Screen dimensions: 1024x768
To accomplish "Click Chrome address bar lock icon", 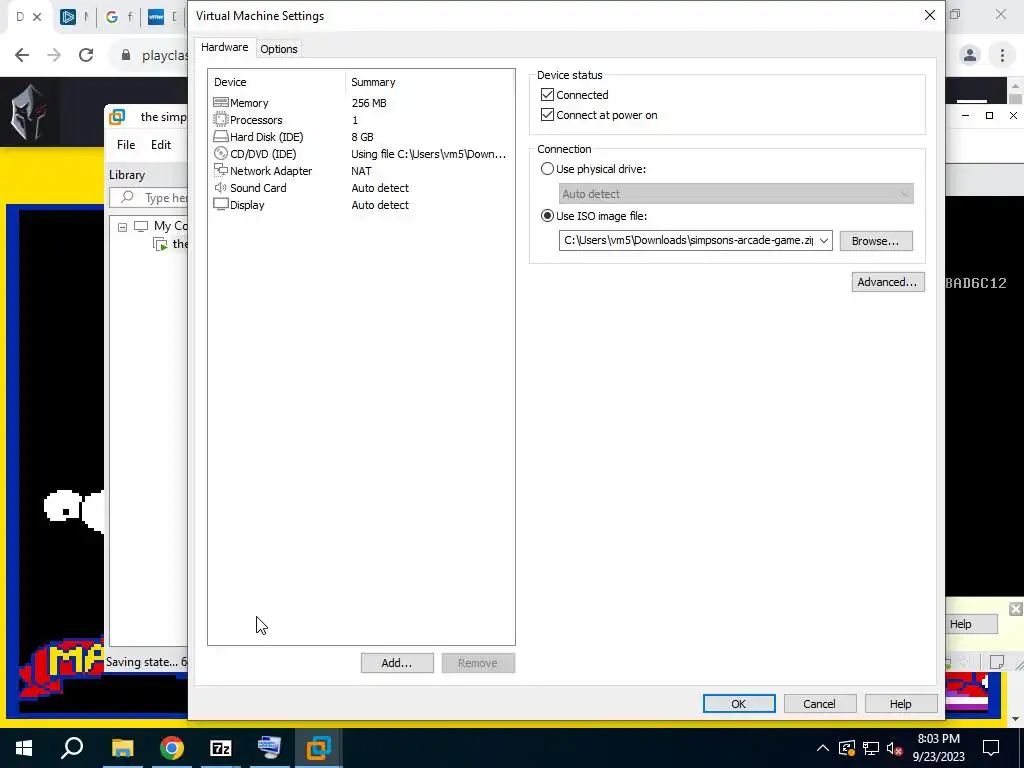I will pos(126,55).
